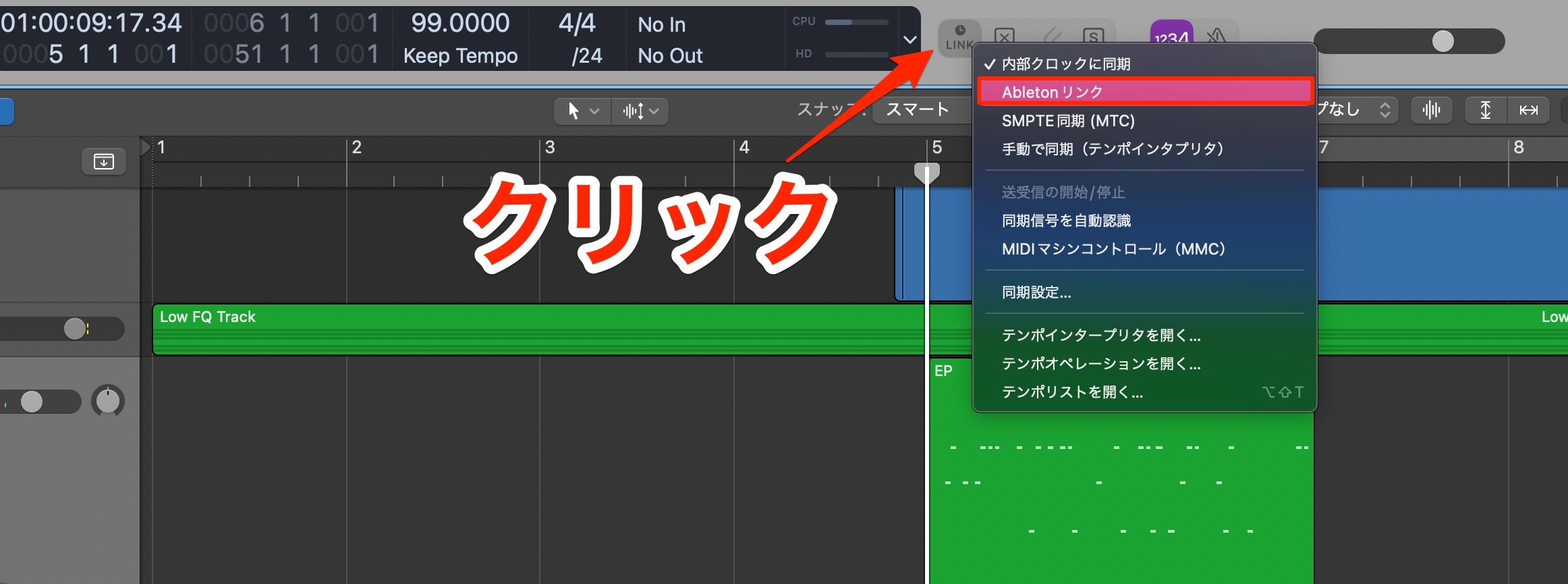1568x584 pixels.
Task: Click the LINK sync button
Action: [959, 38]
